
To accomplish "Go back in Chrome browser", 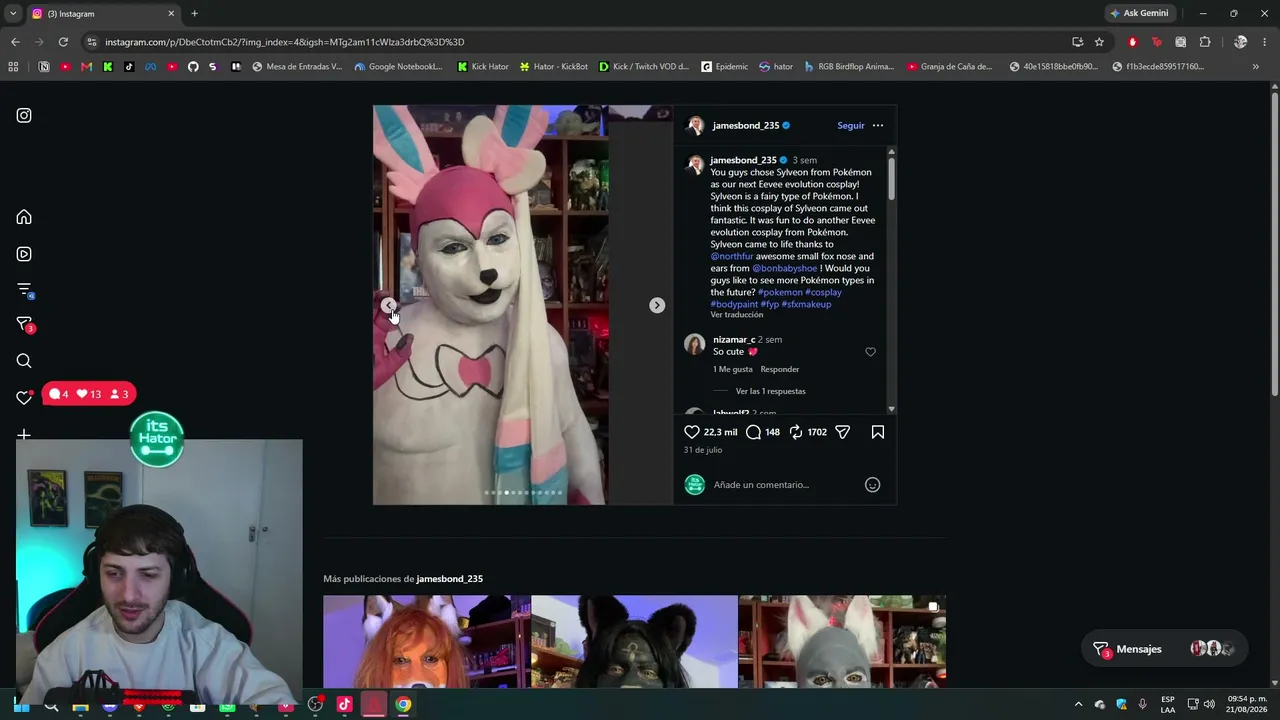I will pos(15,42).
